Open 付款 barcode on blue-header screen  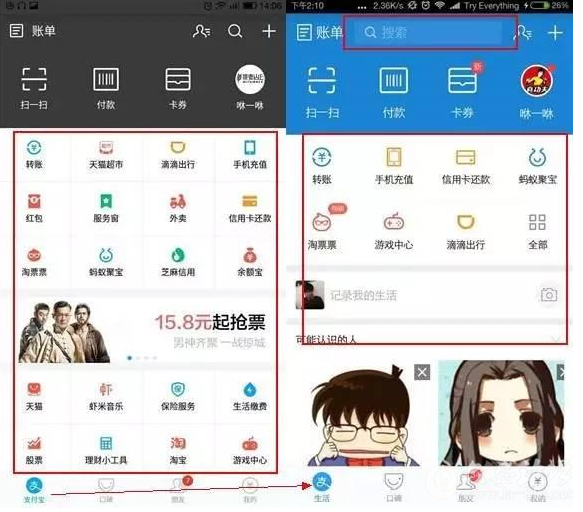pos(394,93)
